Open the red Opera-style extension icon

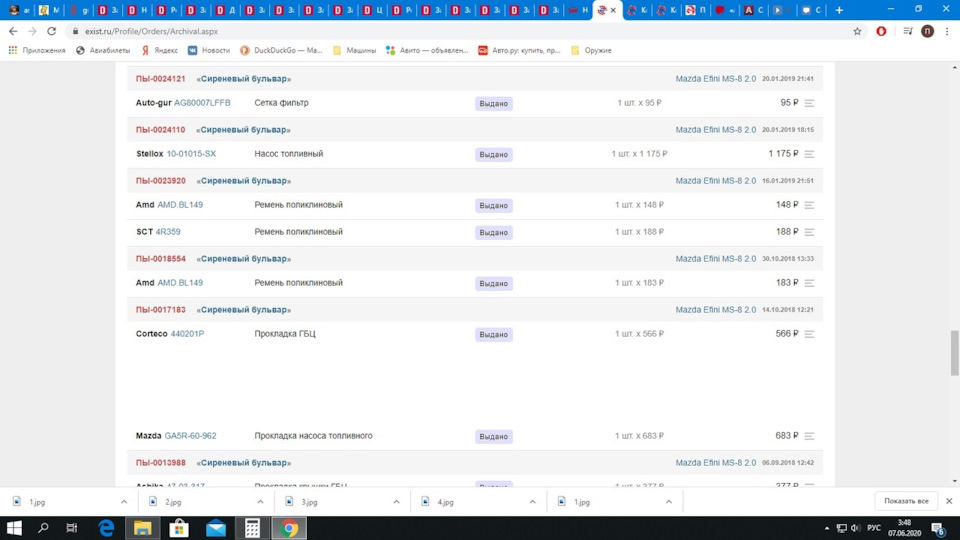tap(881, 31)
